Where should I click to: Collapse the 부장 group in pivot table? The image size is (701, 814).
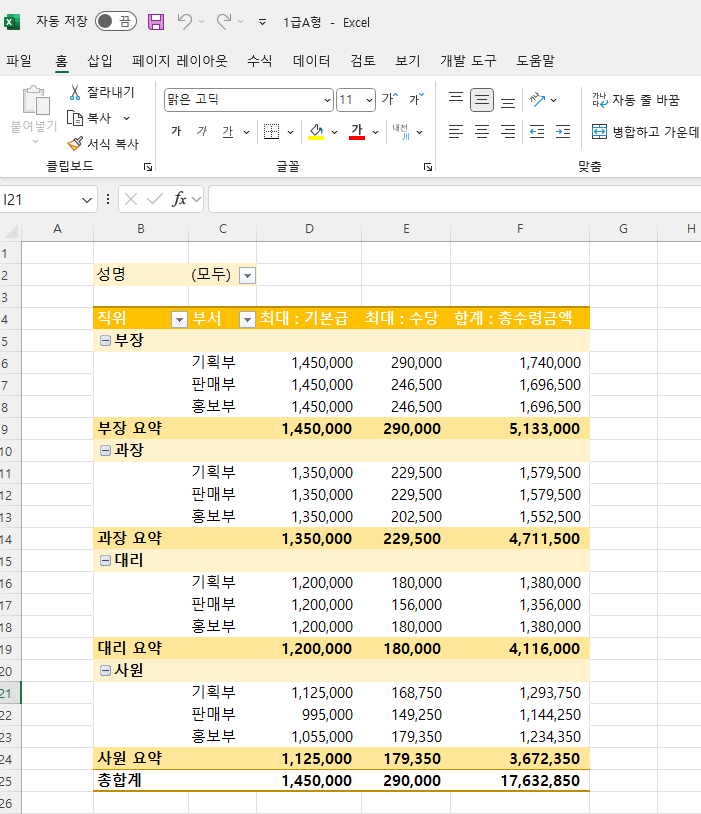(x=105, y=341)
